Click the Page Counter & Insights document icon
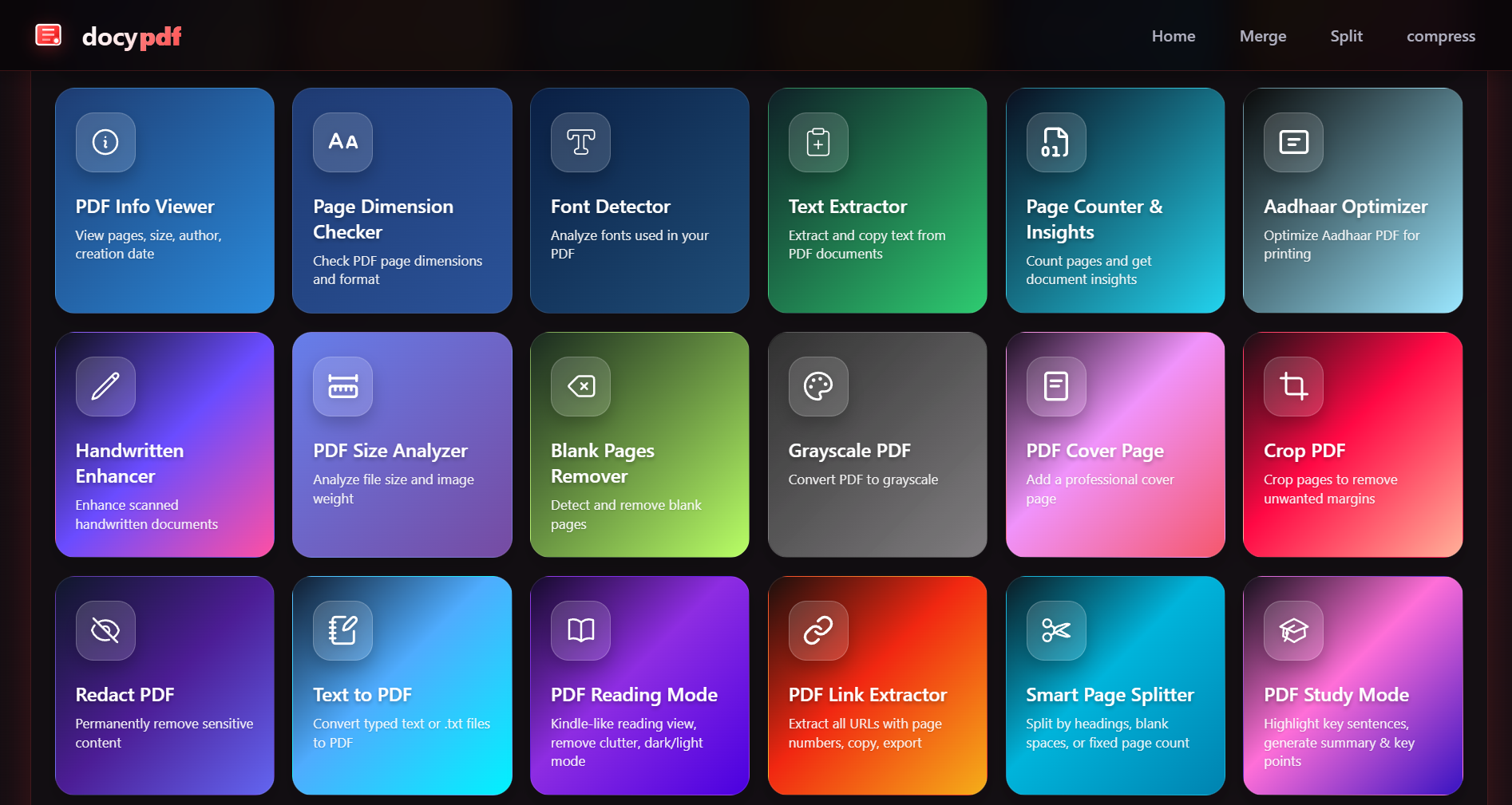 coord(1055,142)
